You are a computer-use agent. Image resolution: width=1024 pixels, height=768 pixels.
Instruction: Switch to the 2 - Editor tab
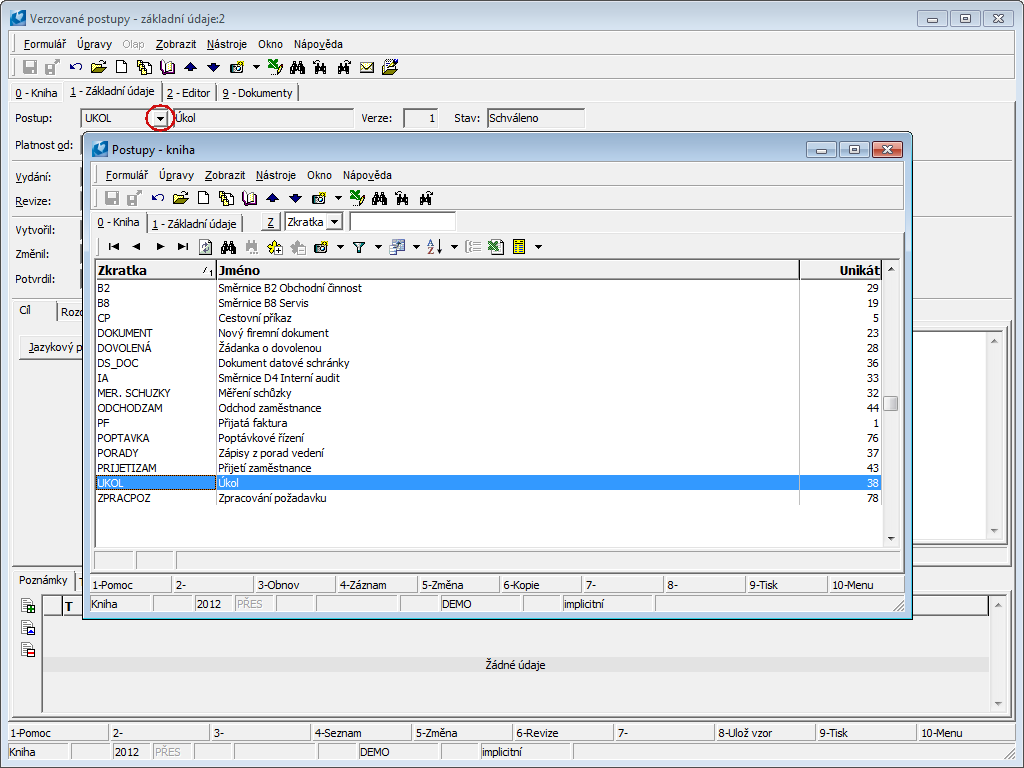pos(188,93)
